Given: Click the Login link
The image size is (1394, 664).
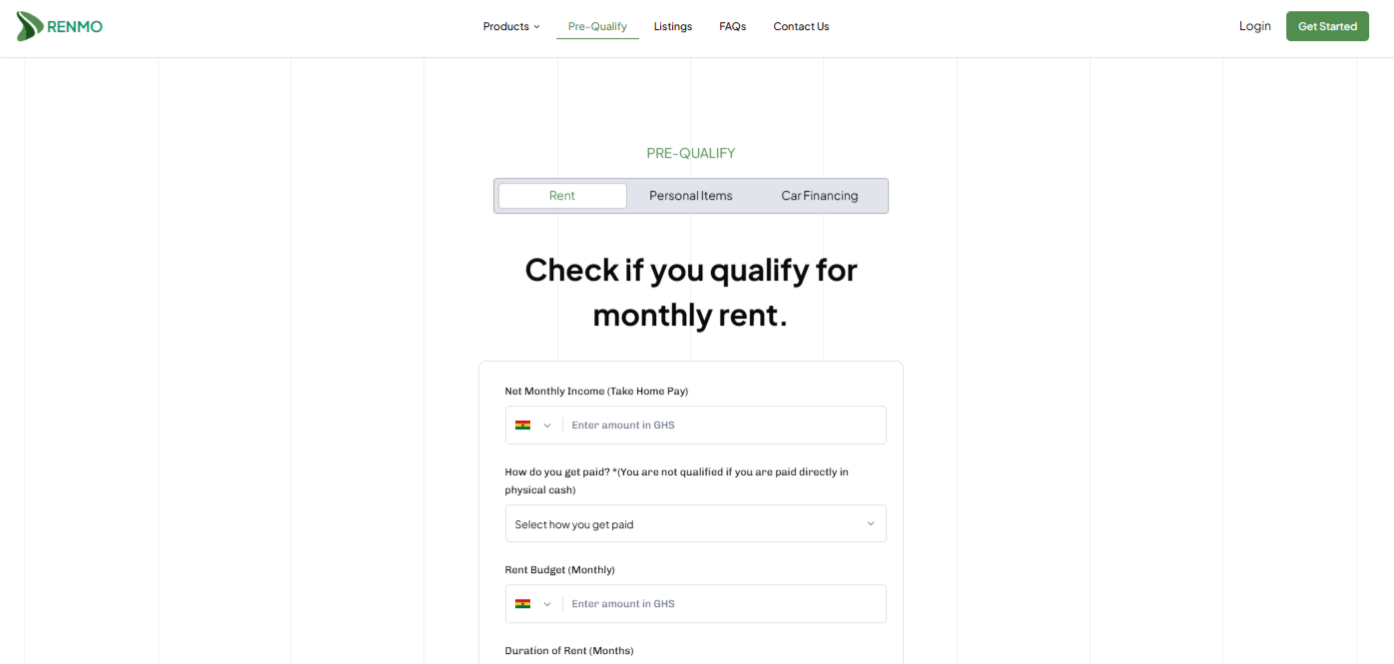Looking at the screenshot, I should [1254, 26].
